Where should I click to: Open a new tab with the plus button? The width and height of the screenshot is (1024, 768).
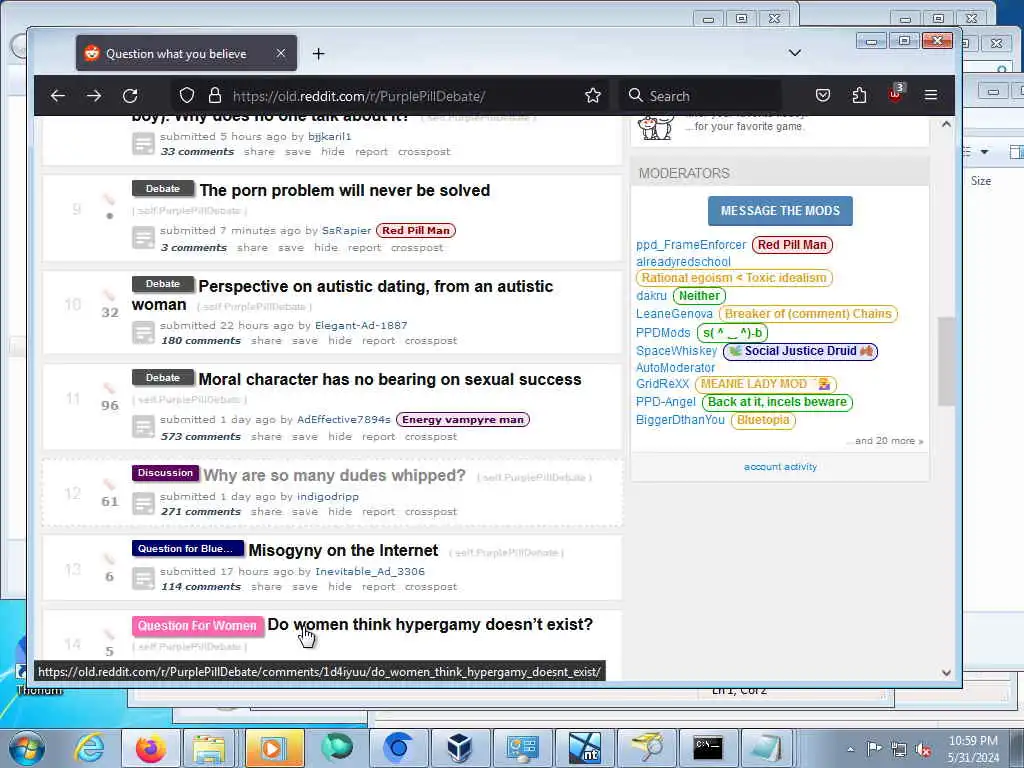(318, 54)
